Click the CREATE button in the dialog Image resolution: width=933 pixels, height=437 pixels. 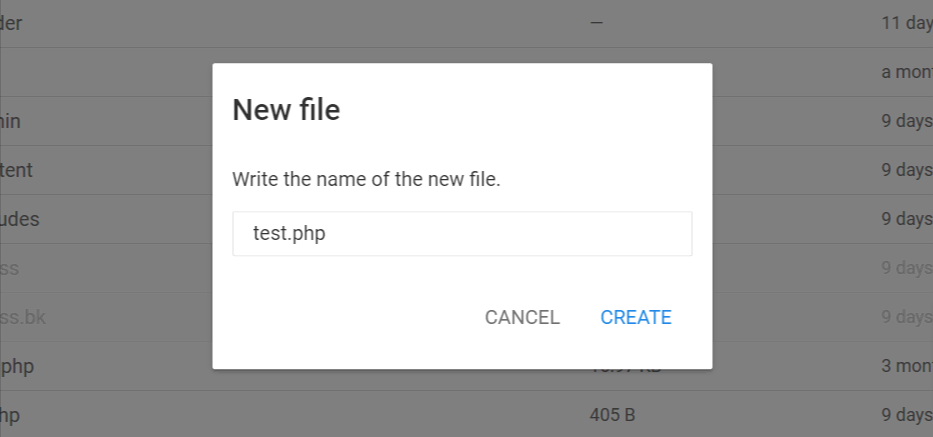click(x=635, y=317)
